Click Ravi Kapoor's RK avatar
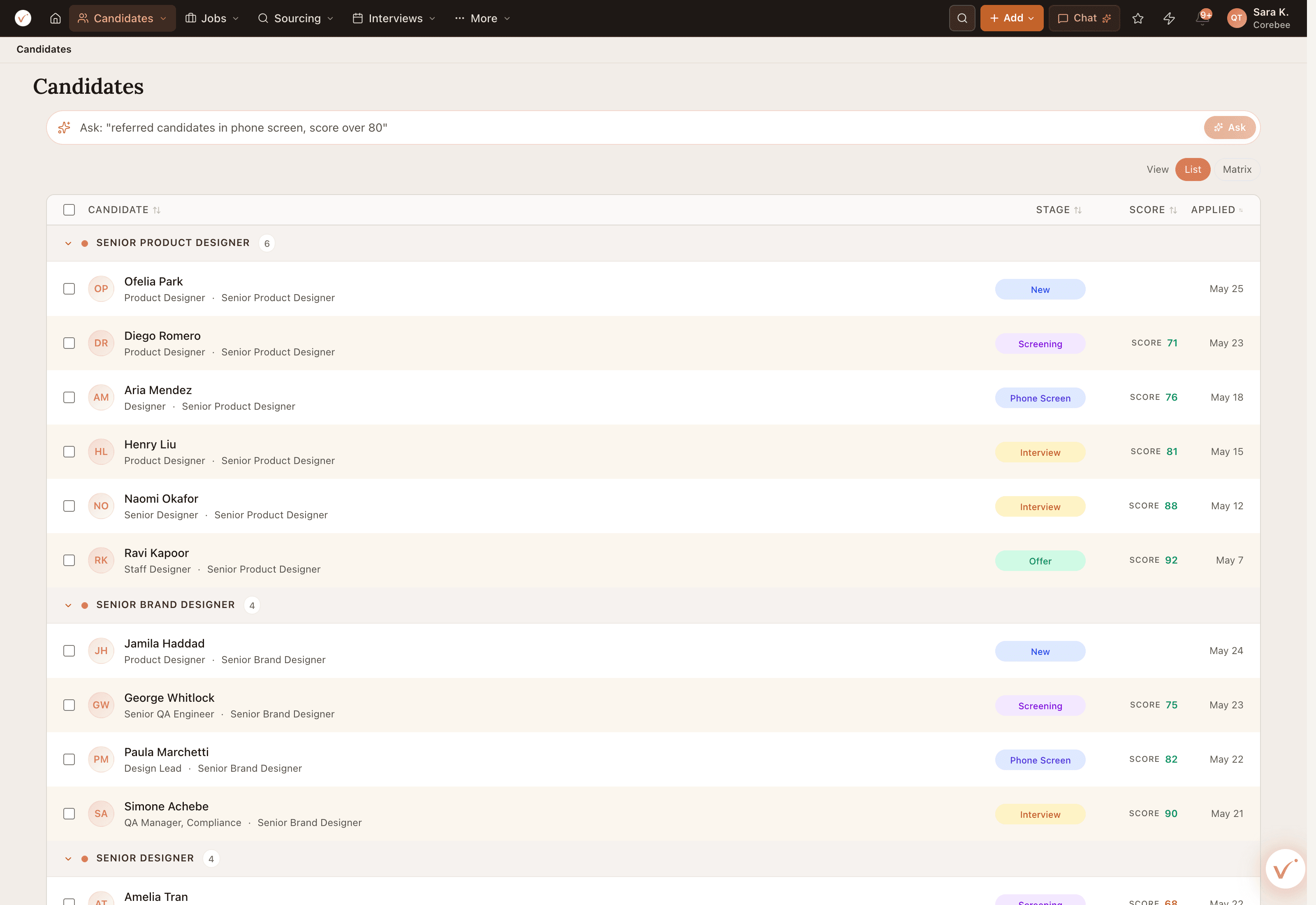This screenshot has height=905, width=1316. pyautogui.click(x=101, y=560)
